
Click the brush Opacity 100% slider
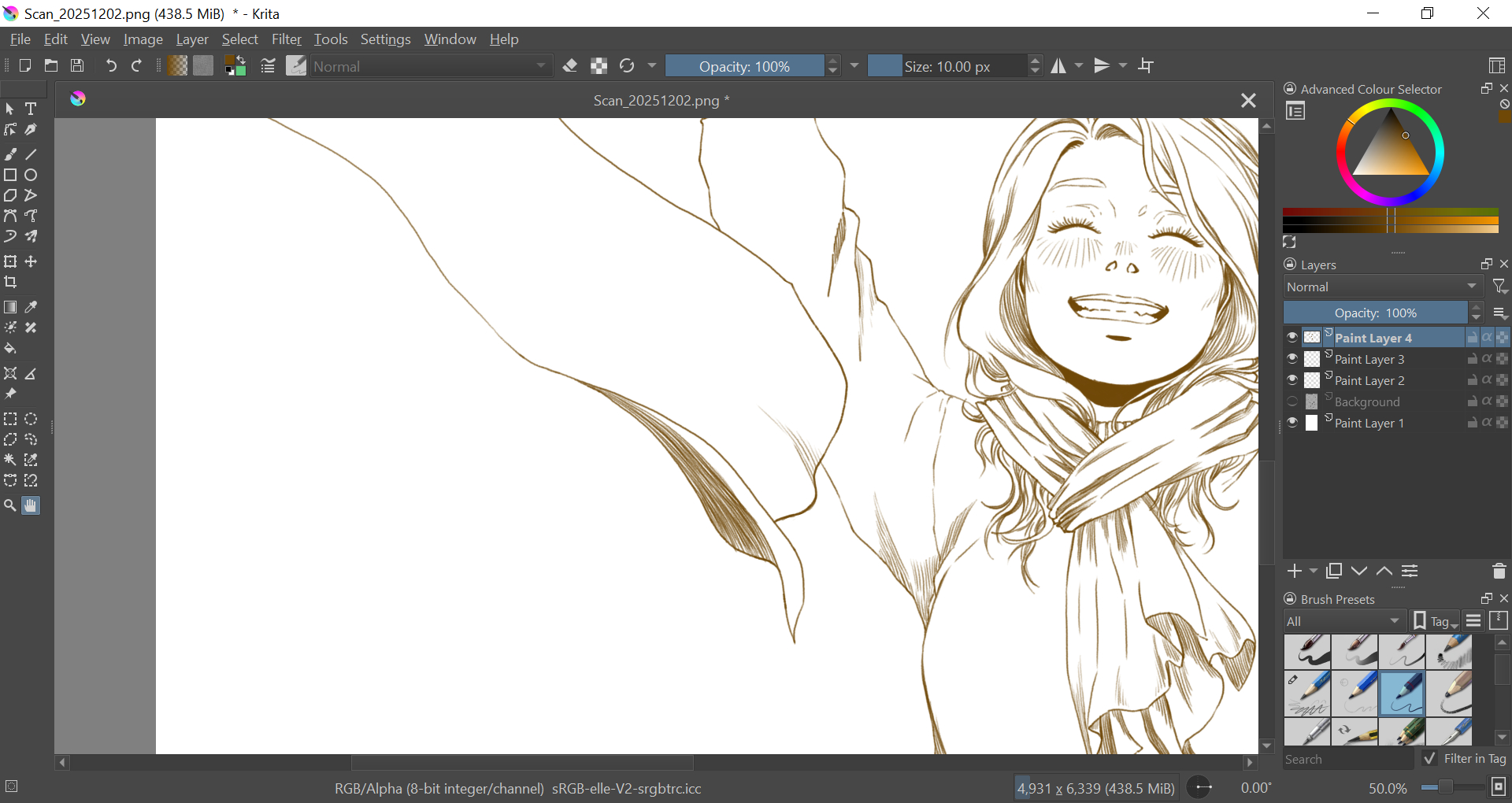pos(744,66)
